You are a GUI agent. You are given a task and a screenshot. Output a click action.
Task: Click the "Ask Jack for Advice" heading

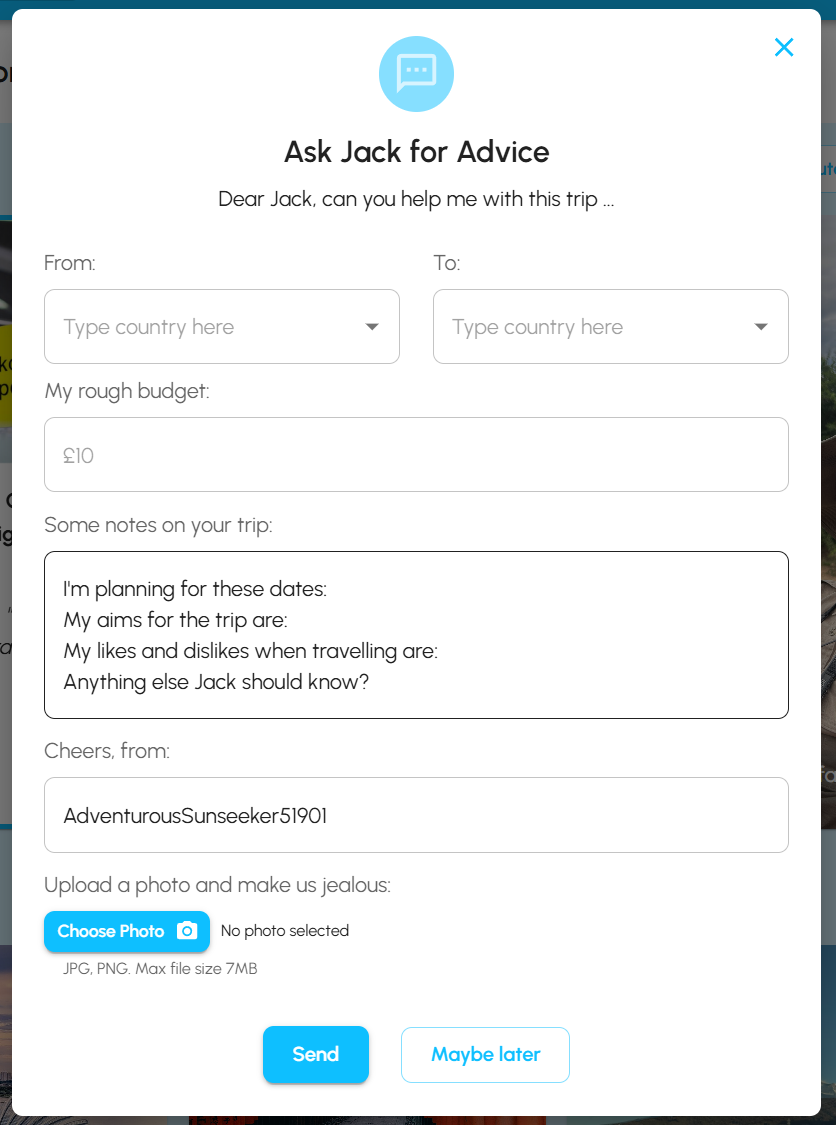[x=417, y=152]
